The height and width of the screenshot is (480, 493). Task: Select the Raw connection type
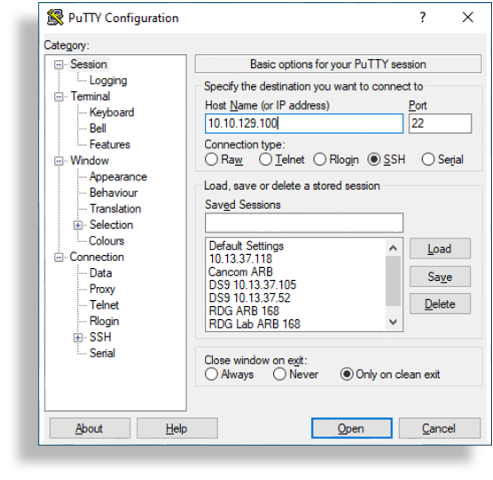coord(211,159)
